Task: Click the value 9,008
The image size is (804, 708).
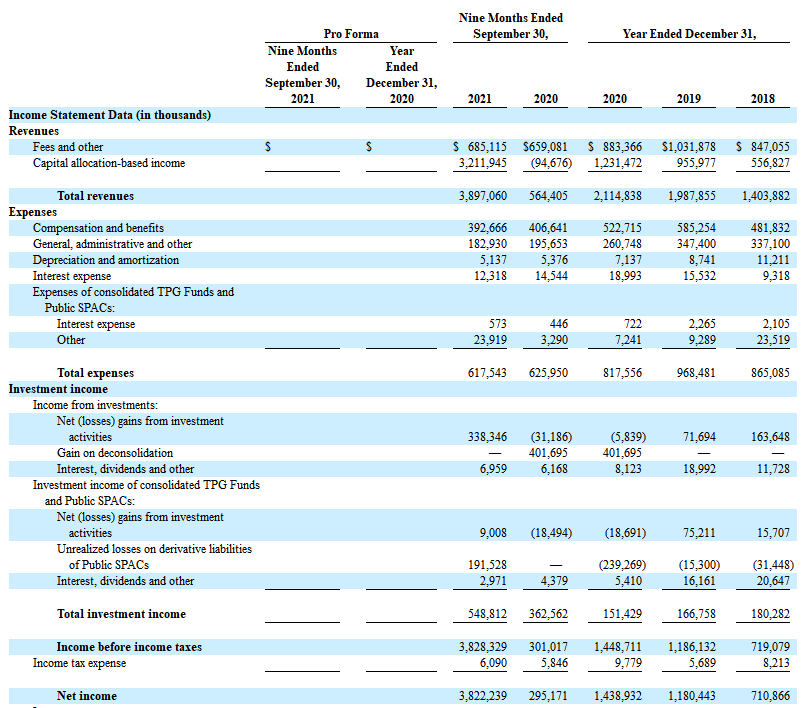Action: 493,533
